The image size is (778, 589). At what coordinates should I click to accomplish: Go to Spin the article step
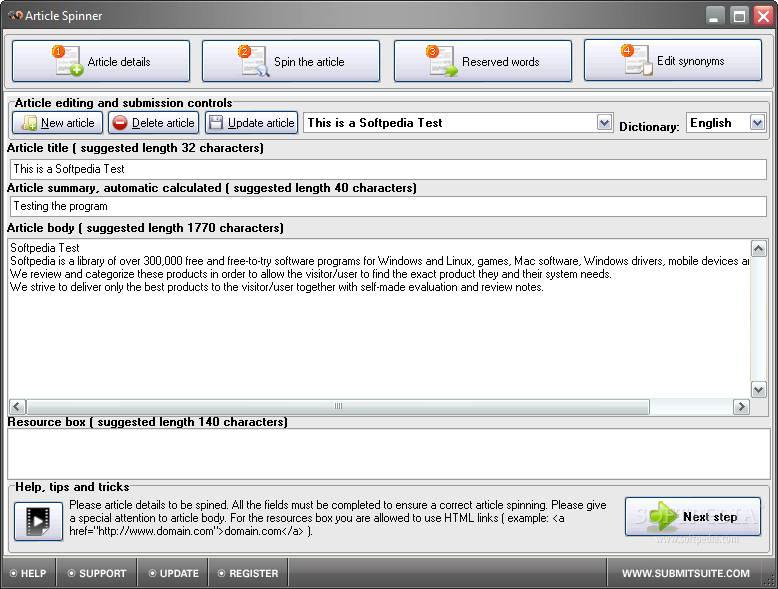(x=291, y=61)
